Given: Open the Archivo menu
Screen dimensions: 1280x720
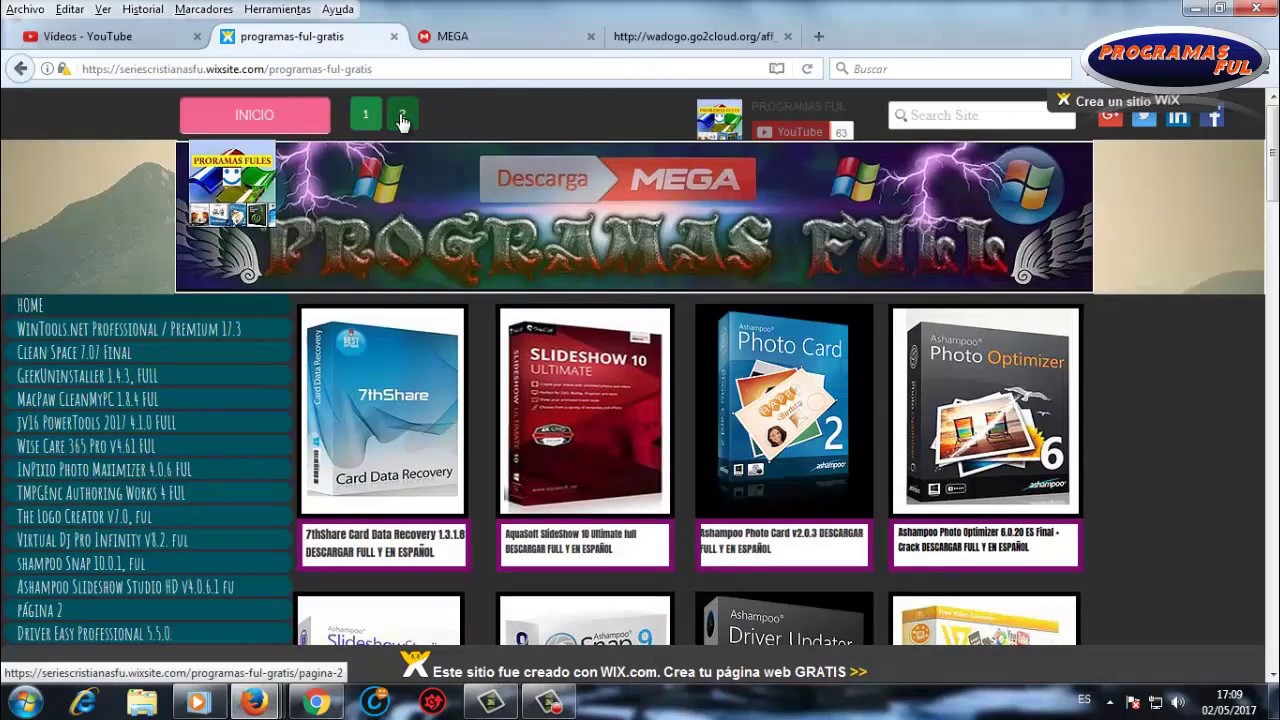Looking at the screenshot, I should tap(25, 9).
